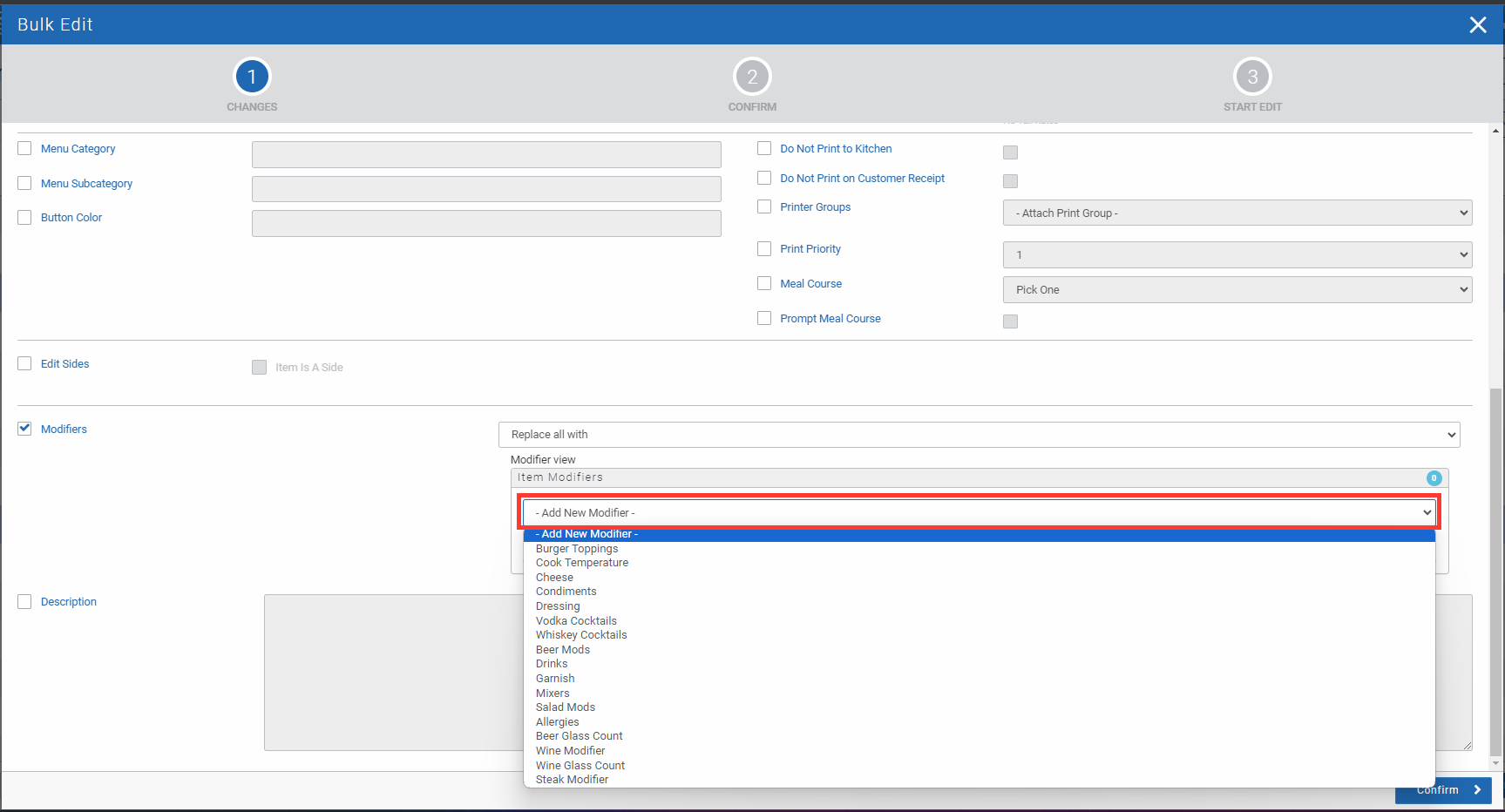
Task: Enable the Menu Category checkbox
Action: (x=24, y=148)
